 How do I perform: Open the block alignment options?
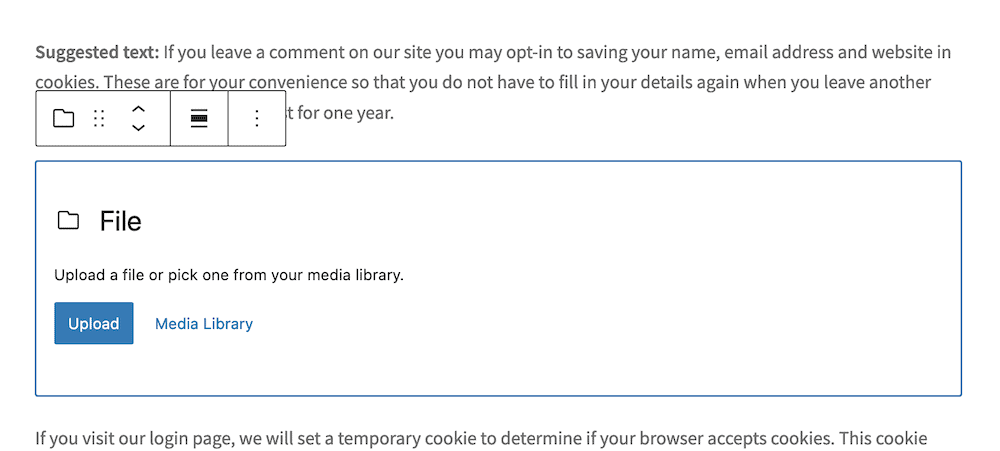199,119
